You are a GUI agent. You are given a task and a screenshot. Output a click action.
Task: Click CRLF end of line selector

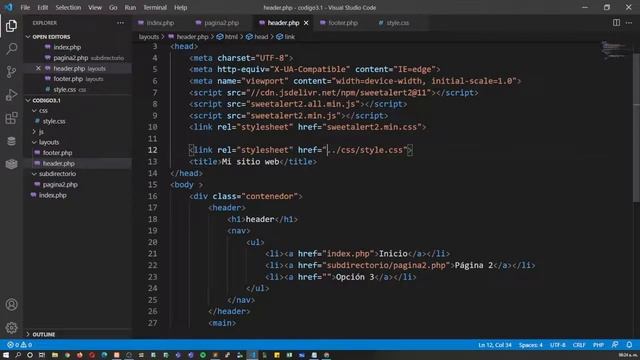[579, 345]
